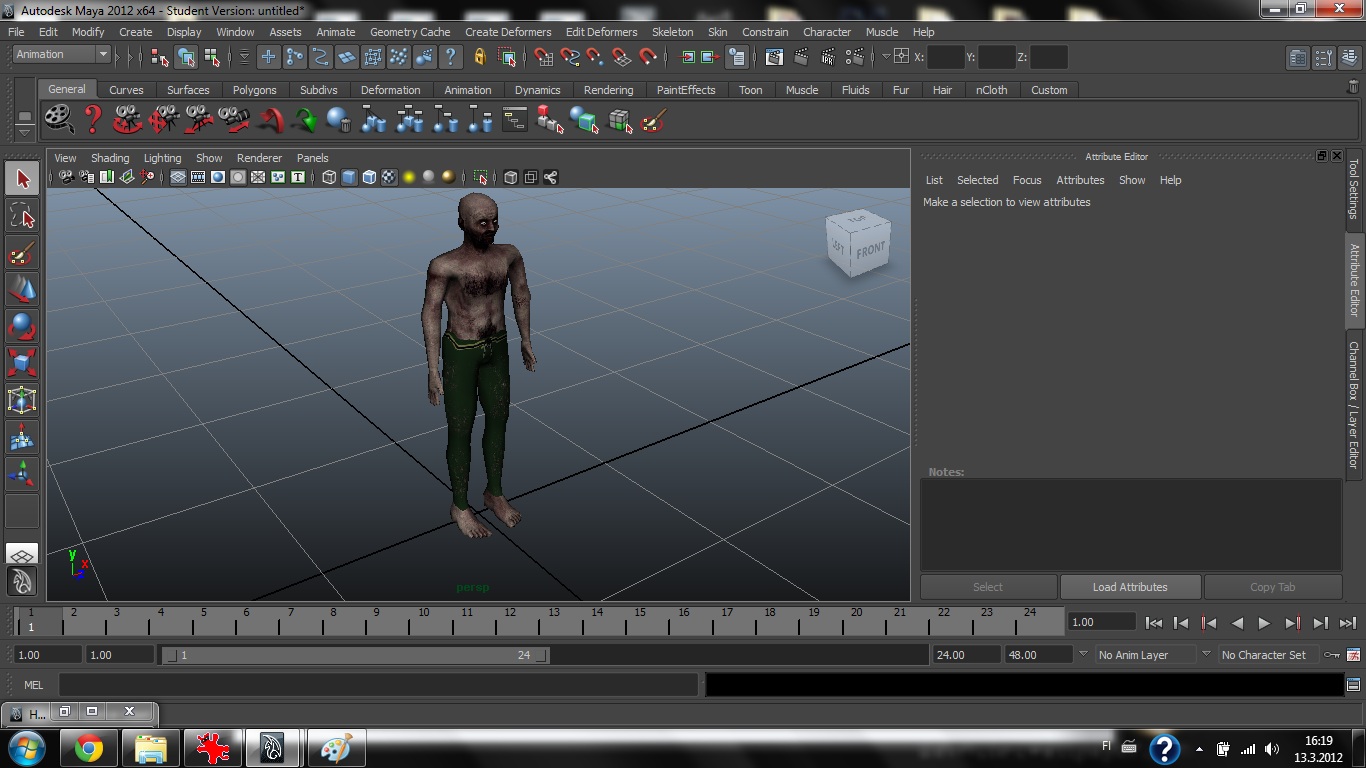1366x768 pixels.
Task: Click the trash can icon on the shelf
Action: 1353,88
